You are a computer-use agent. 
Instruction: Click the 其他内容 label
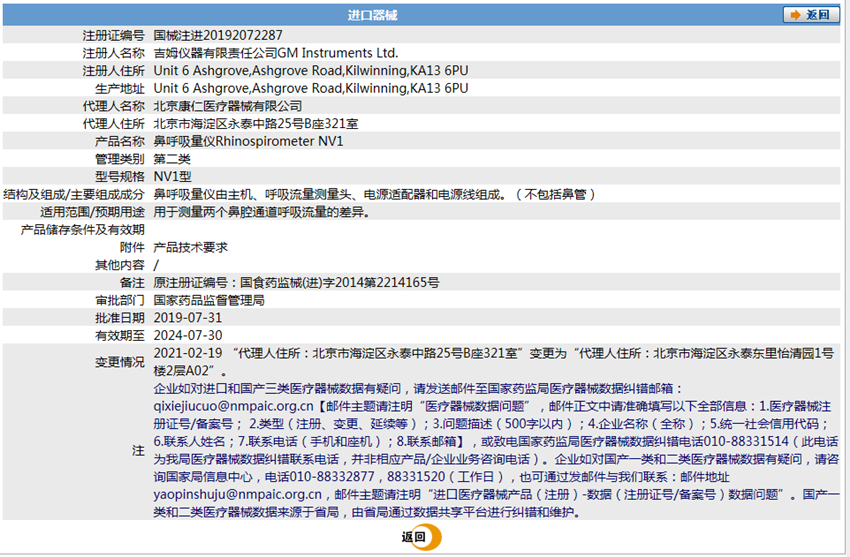click(x=120, y=265)
